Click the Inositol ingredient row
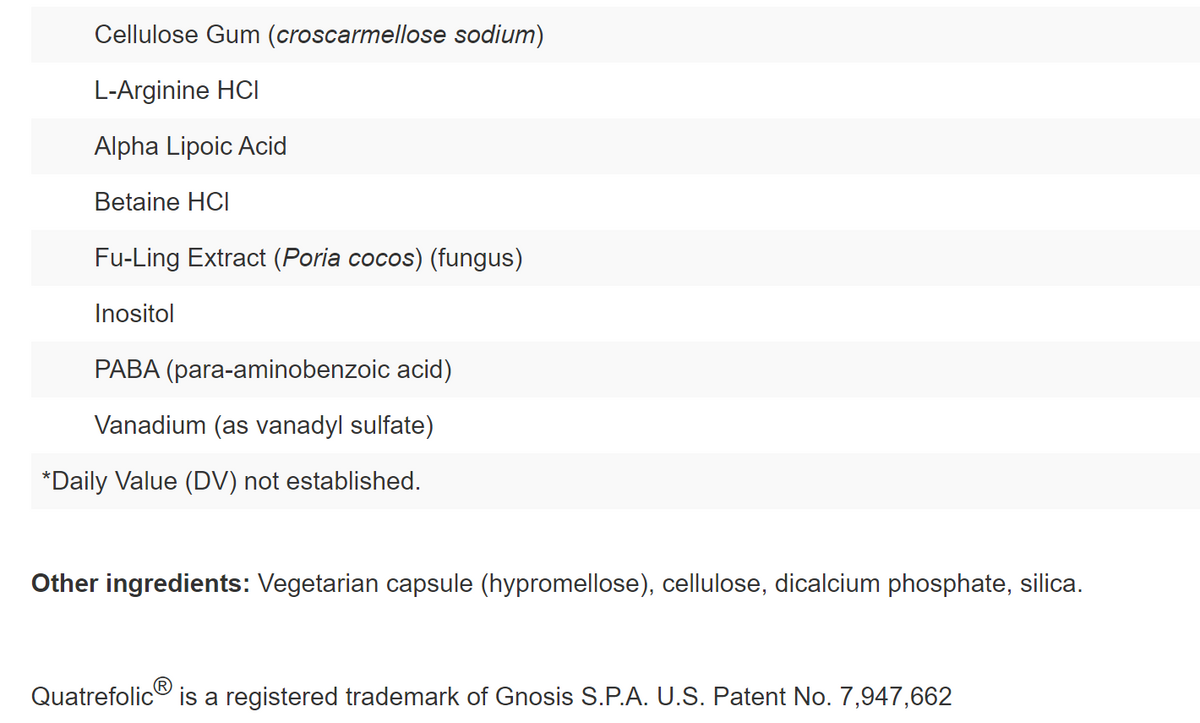The width and height of the screenshot is (1200, 723). [x=134, y=314]
